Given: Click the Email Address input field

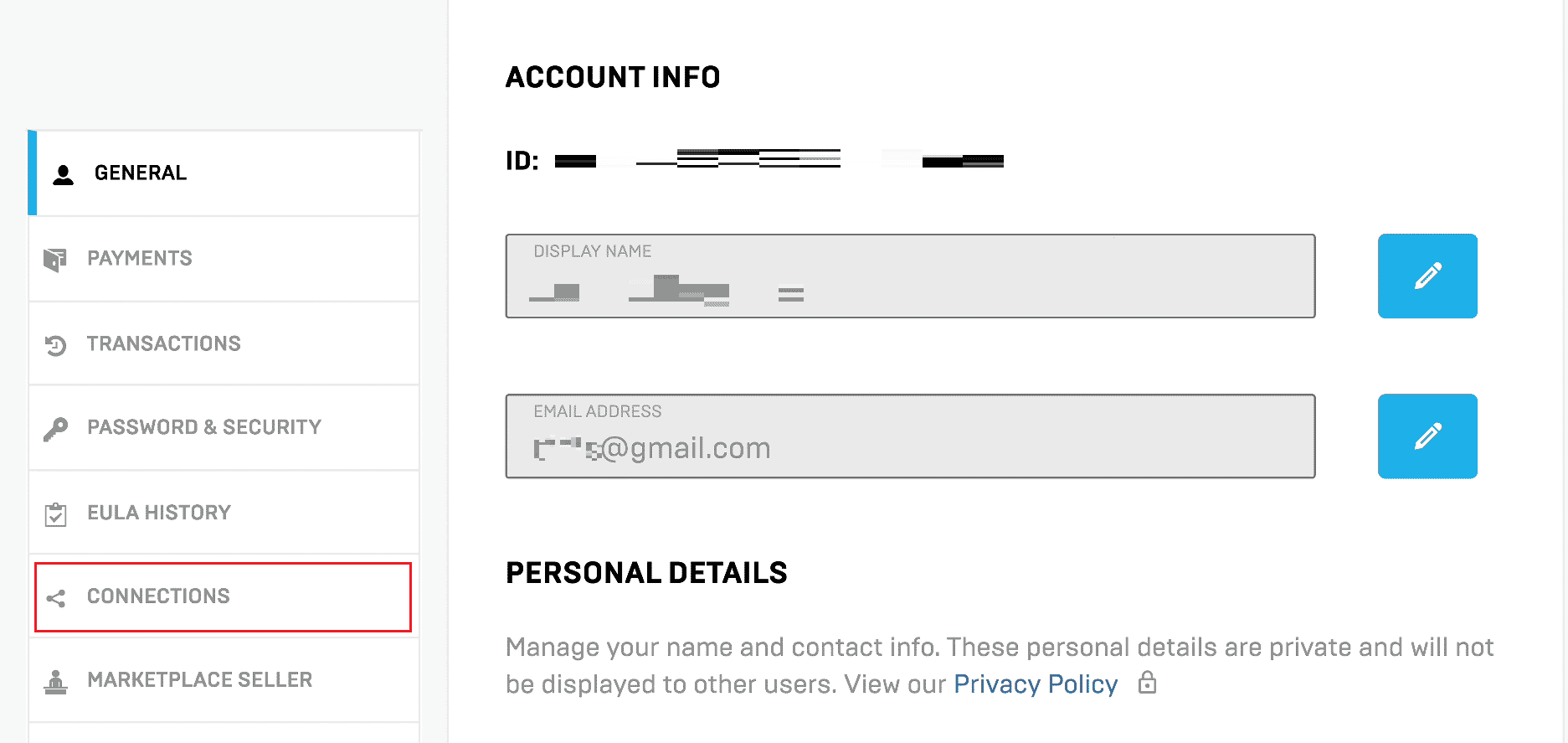Looking at the screenshot, I should tap(910, 436).
